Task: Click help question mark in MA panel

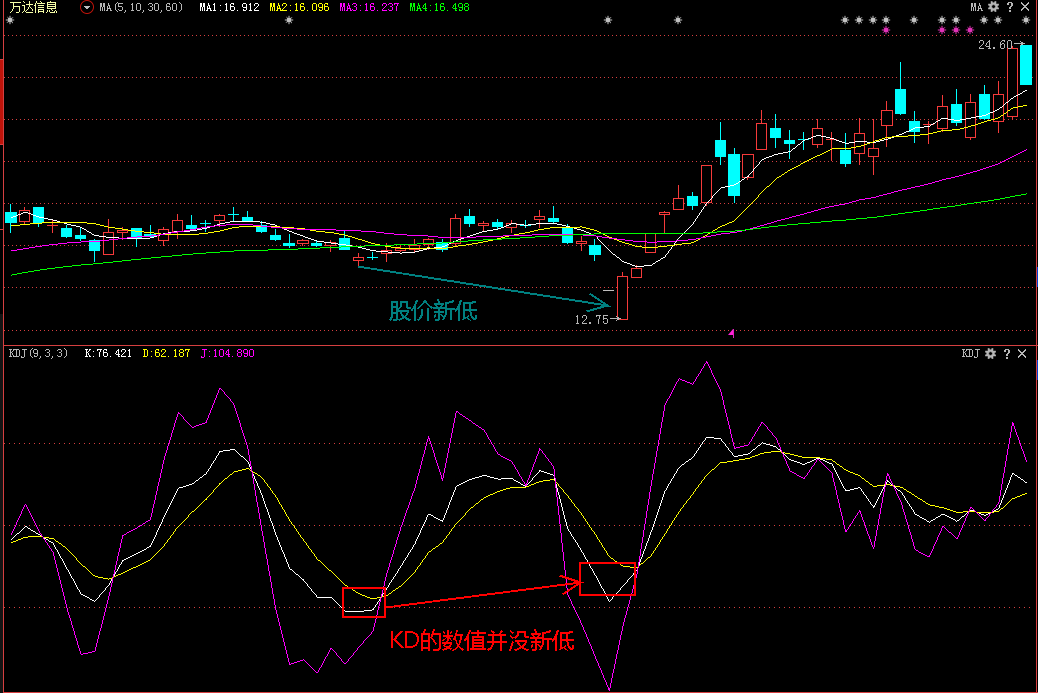Action: tap(1009, 7)
